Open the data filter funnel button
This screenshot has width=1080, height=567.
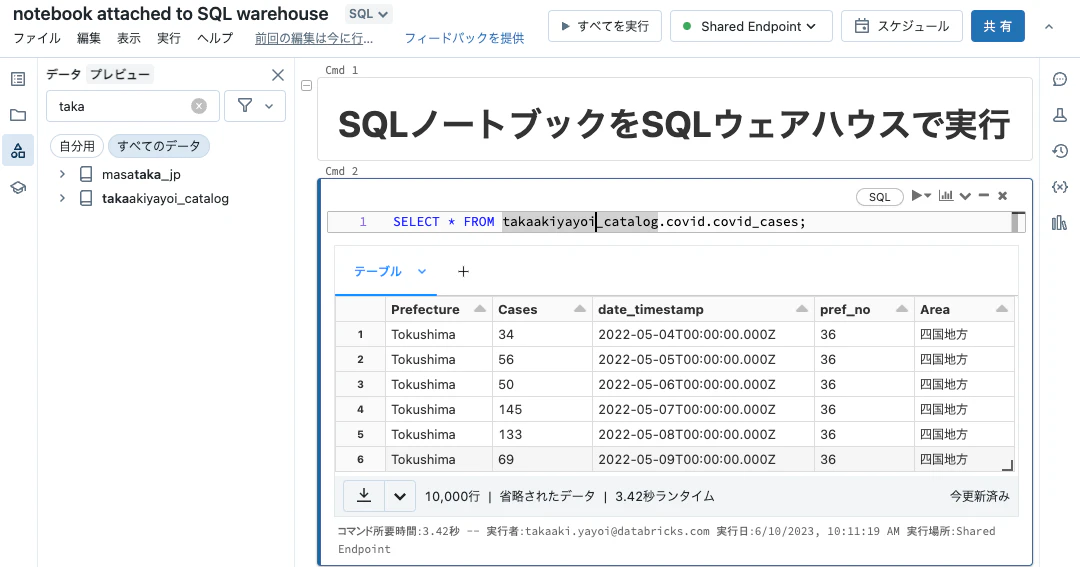click(255, 106)
